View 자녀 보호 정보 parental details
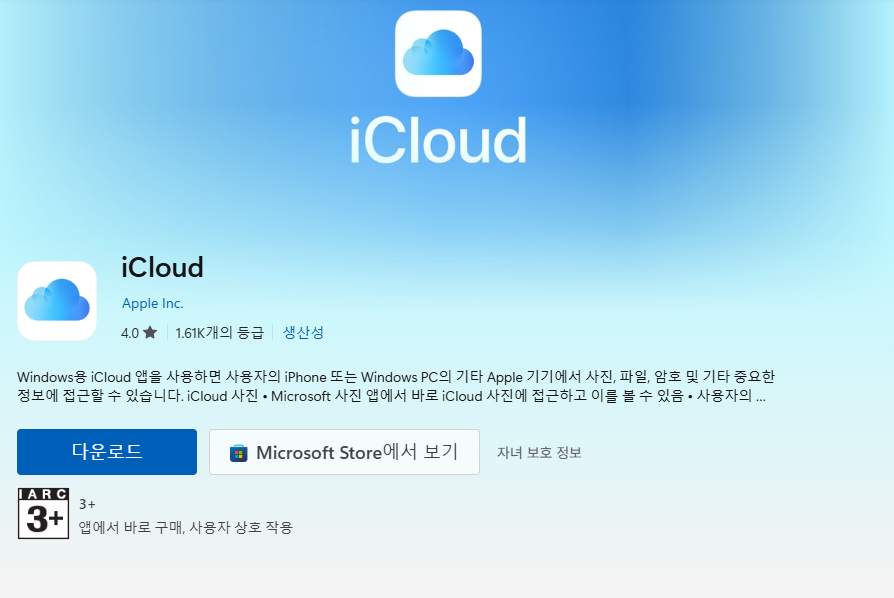This screenshot has width=894, height=598. point(540,452)
